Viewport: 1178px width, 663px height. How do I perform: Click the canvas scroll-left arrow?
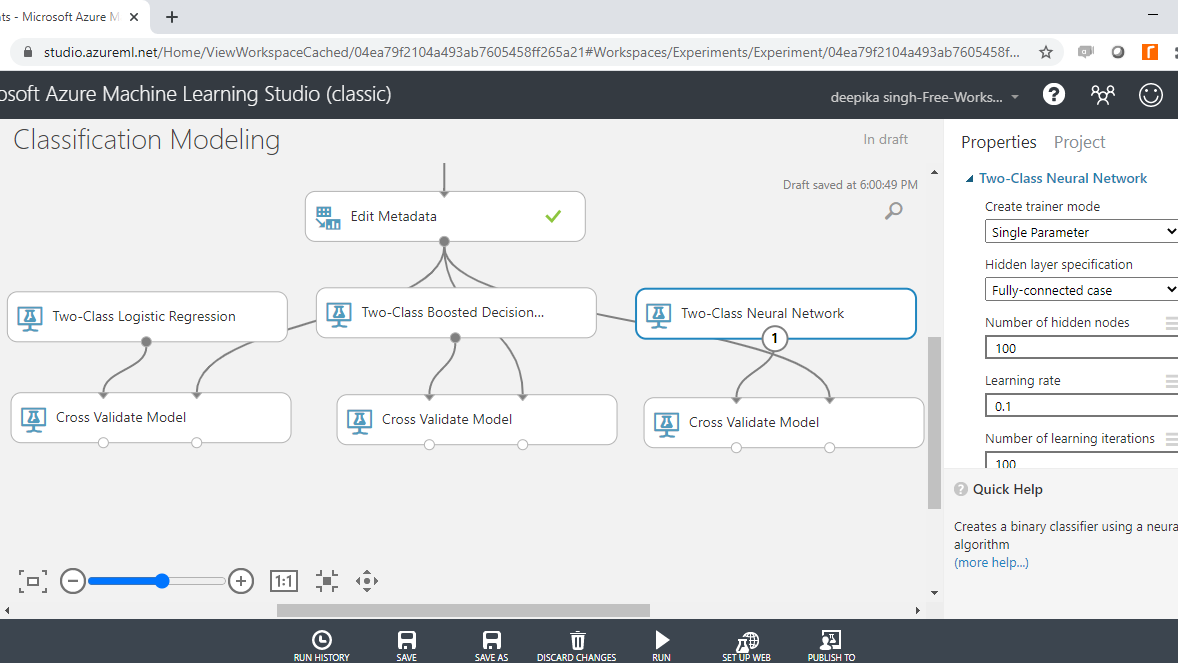pos(8,610)
